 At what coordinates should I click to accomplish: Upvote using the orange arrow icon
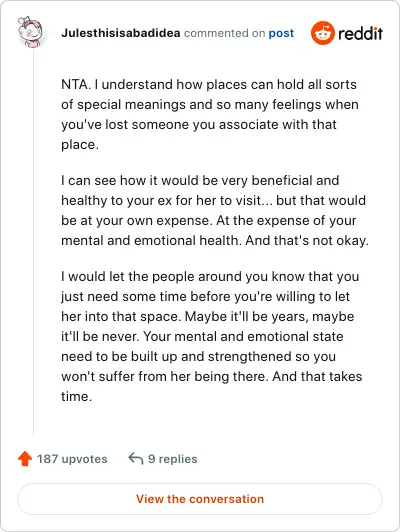point(25,459)
